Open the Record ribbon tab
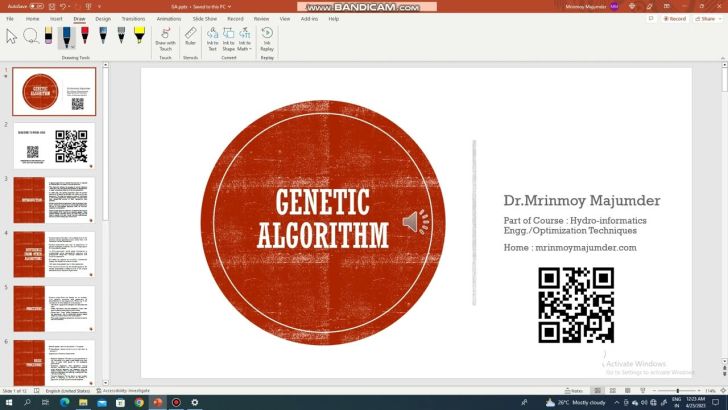 coord(235,19)
